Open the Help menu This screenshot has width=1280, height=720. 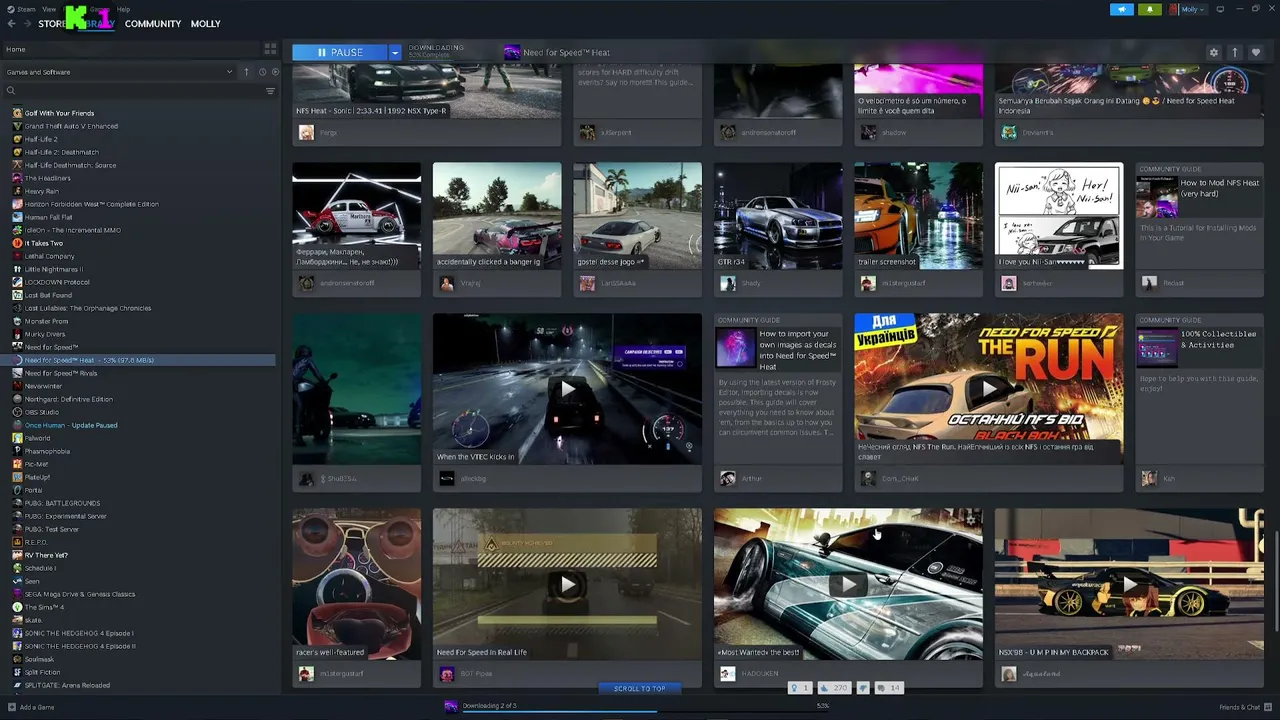(x=123, y=9)
